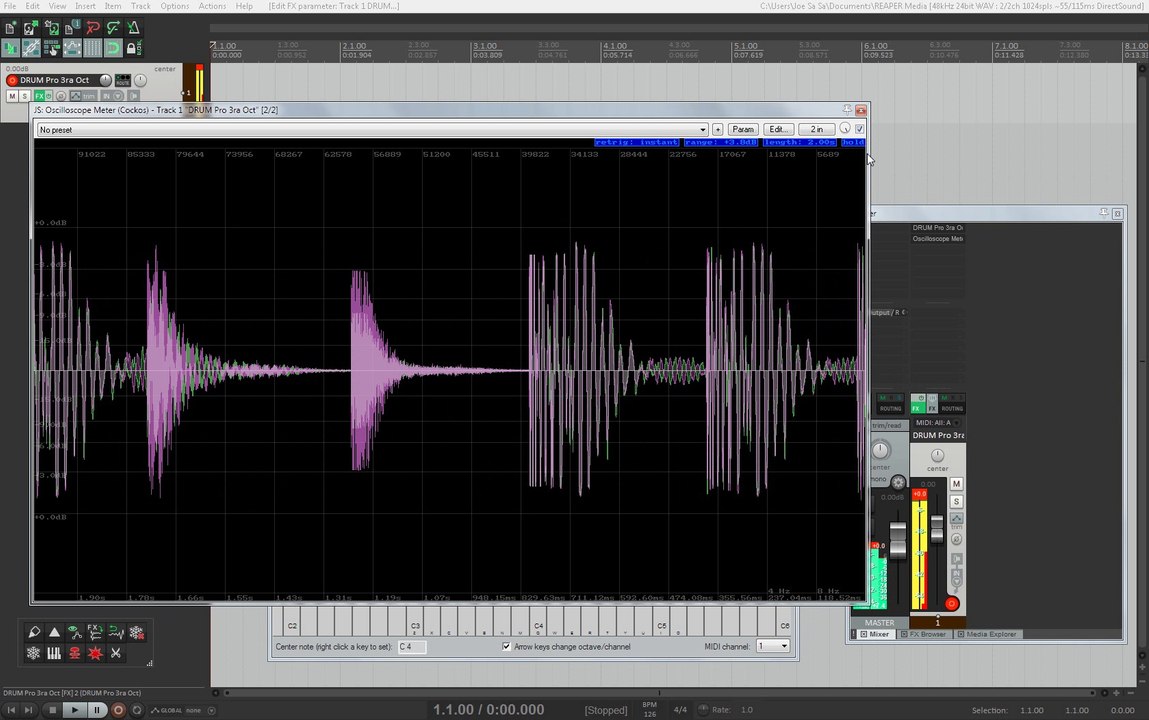Image resolution: width=1149 pixels, height=720 pixels.
Task: Toggle FX bypass checkbox in oscilloscope window
Action: (x=860, y=129)
